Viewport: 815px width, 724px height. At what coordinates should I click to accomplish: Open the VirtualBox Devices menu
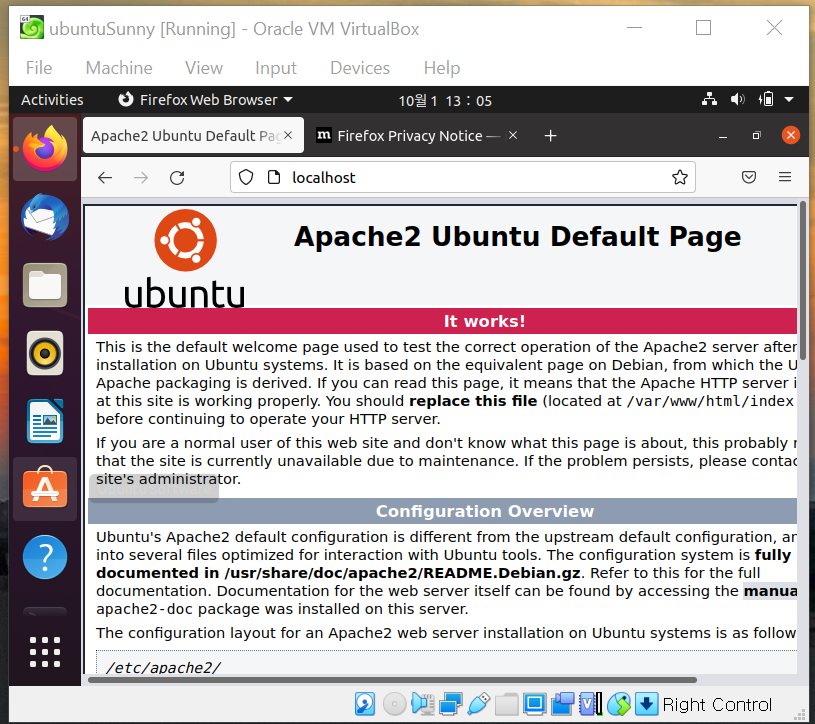coord(360,68)
